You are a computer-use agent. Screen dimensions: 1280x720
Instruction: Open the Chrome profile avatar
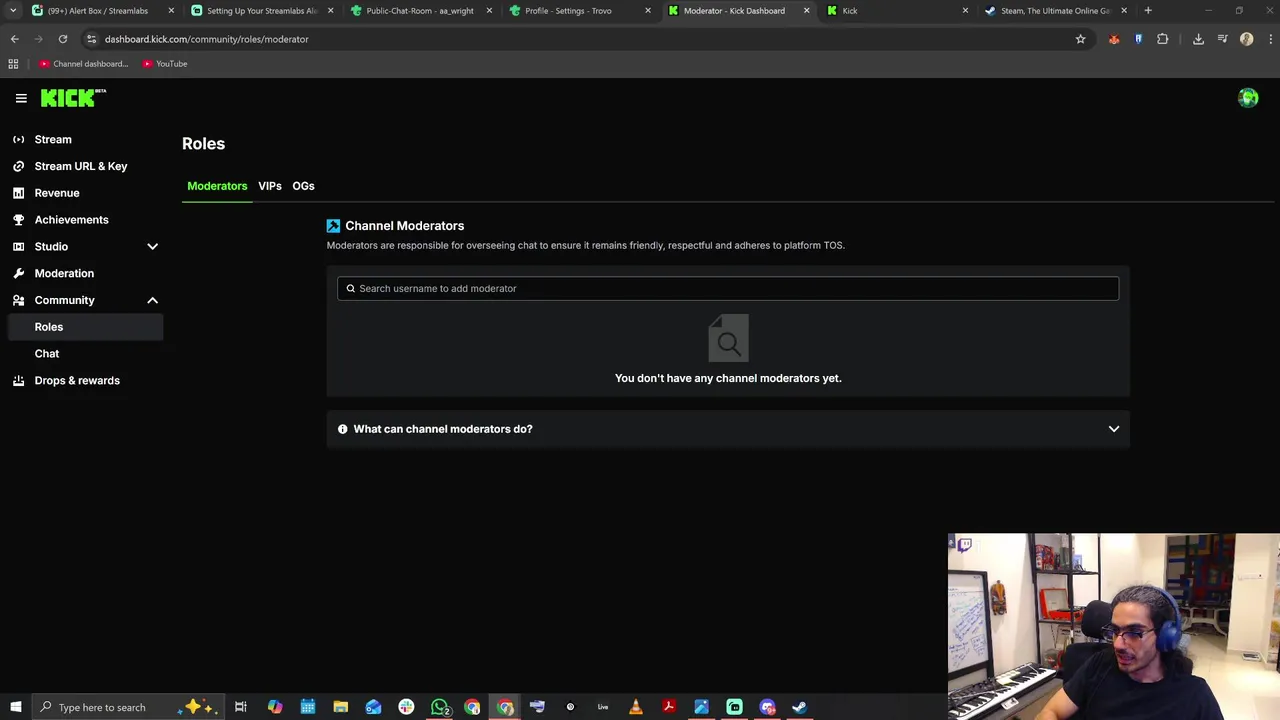point(1246,39)
